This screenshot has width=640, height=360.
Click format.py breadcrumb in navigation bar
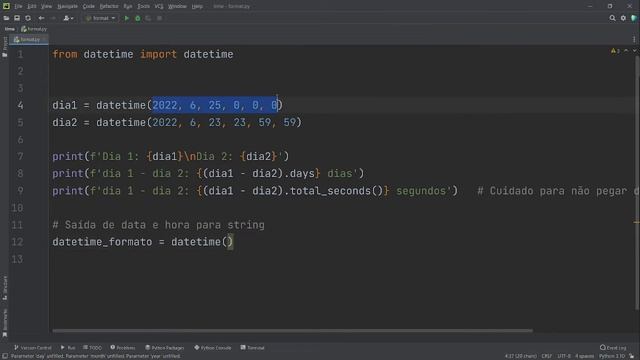(x=34, y=29)
